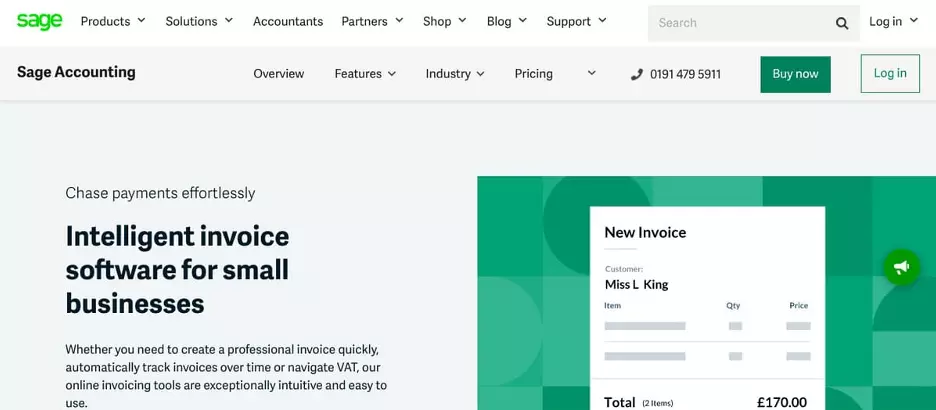Open the Shop dropdown menu
This screenshot has height=410, width=936.
coord(445,21)
